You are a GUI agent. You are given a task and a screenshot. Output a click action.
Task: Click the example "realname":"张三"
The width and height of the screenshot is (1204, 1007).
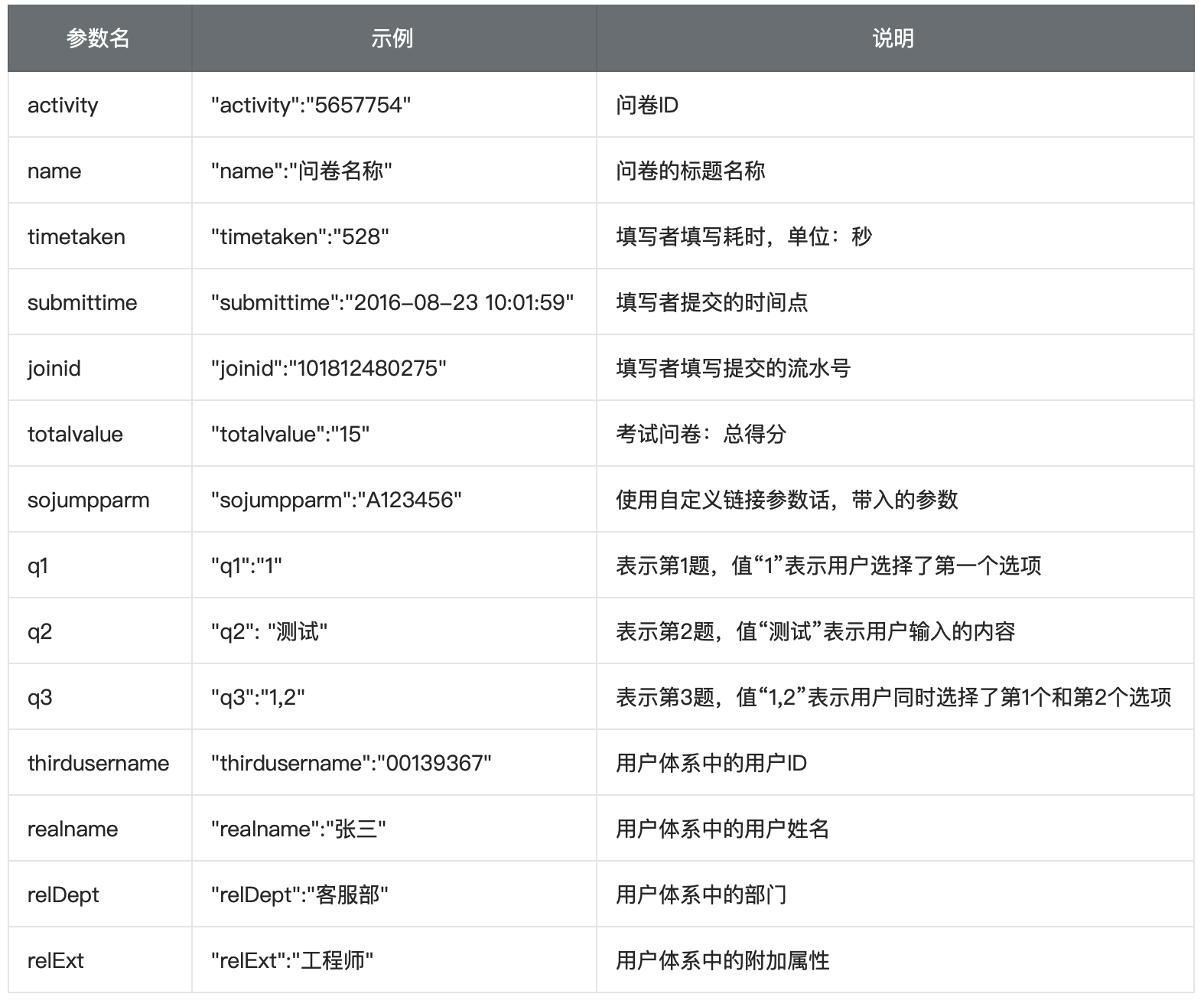pos(298,829)
